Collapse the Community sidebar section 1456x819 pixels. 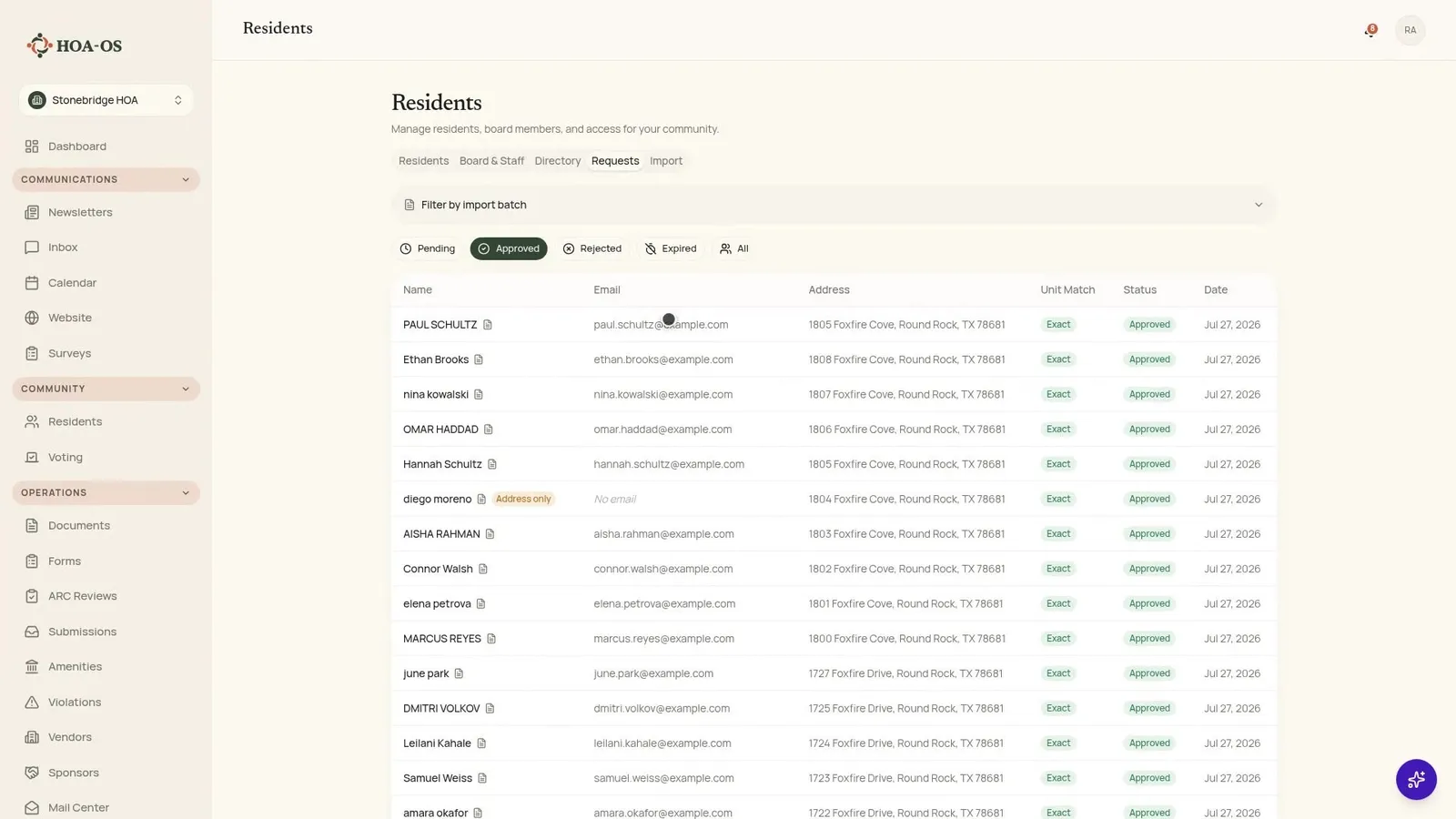[x=106, y=389]
